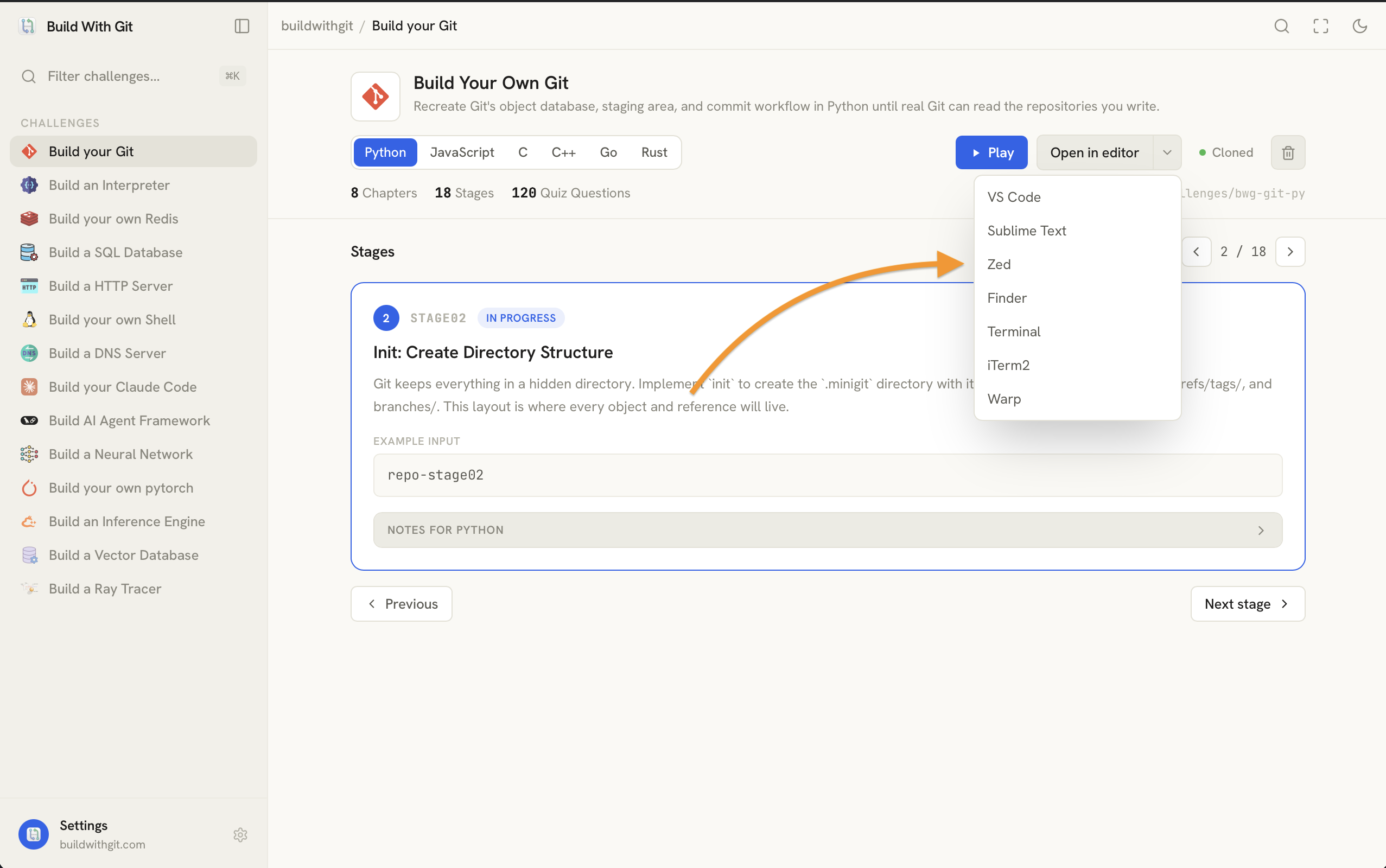Focus the Filter challenges search field
The width and height of the screenshot is (1386, 868).
[133, 76]
